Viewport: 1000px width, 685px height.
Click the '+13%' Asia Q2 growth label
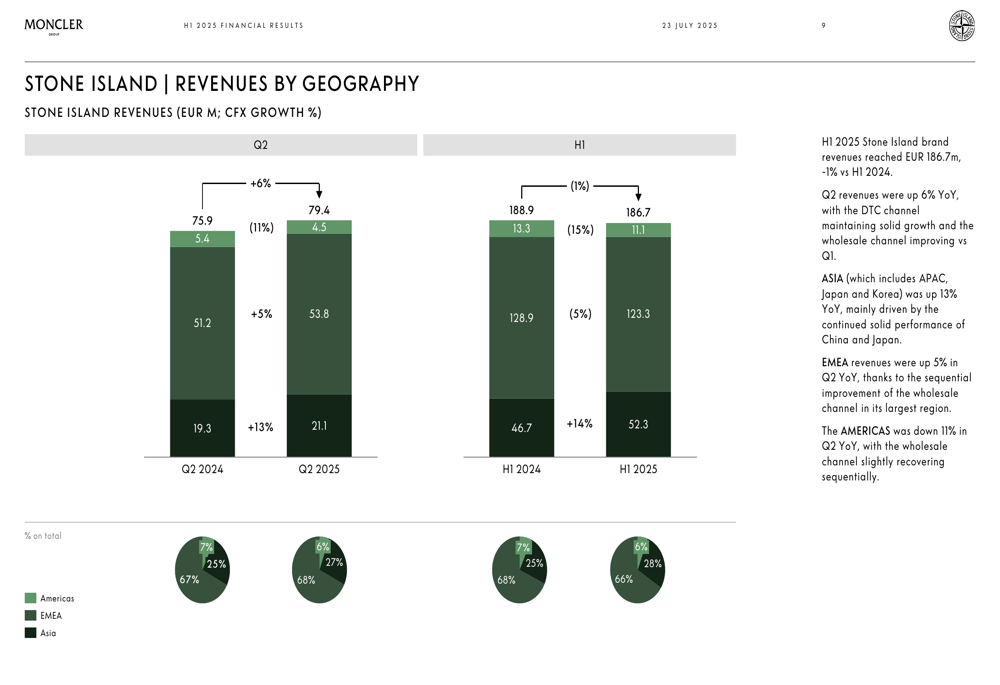tap(260, 427)
